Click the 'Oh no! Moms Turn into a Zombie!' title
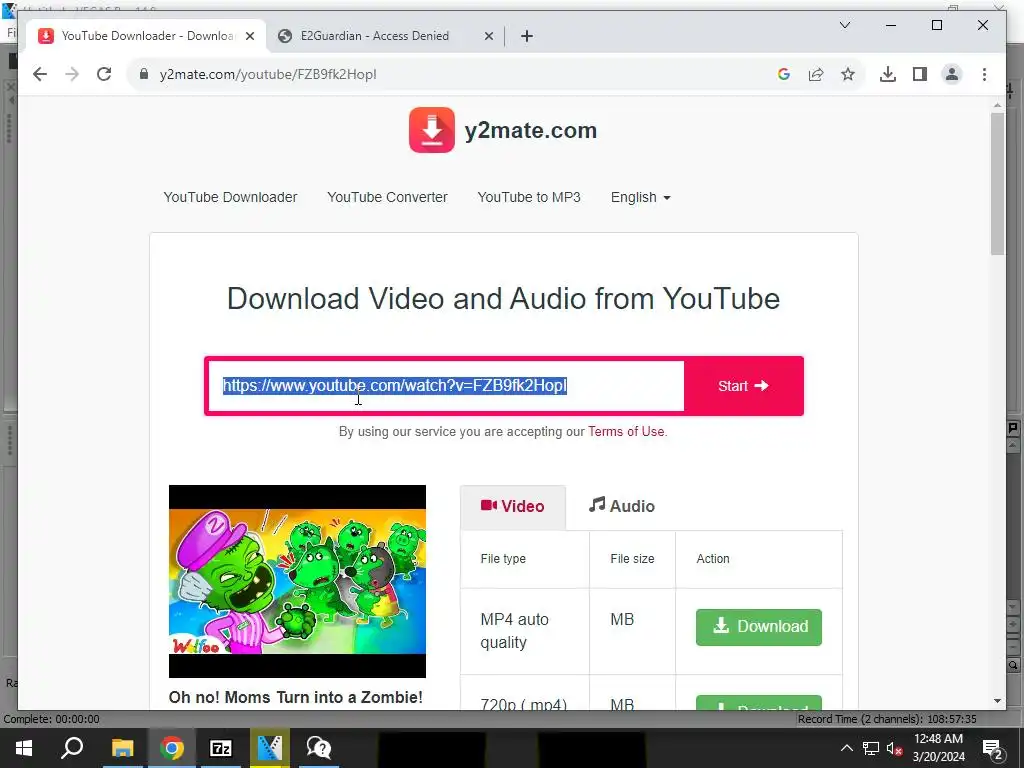 click(296, 697)
